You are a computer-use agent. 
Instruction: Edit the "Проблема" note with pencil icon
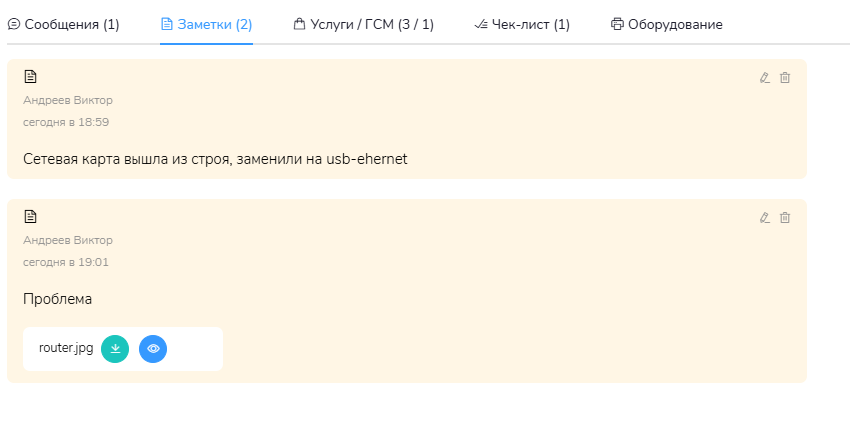pos(765,218)
